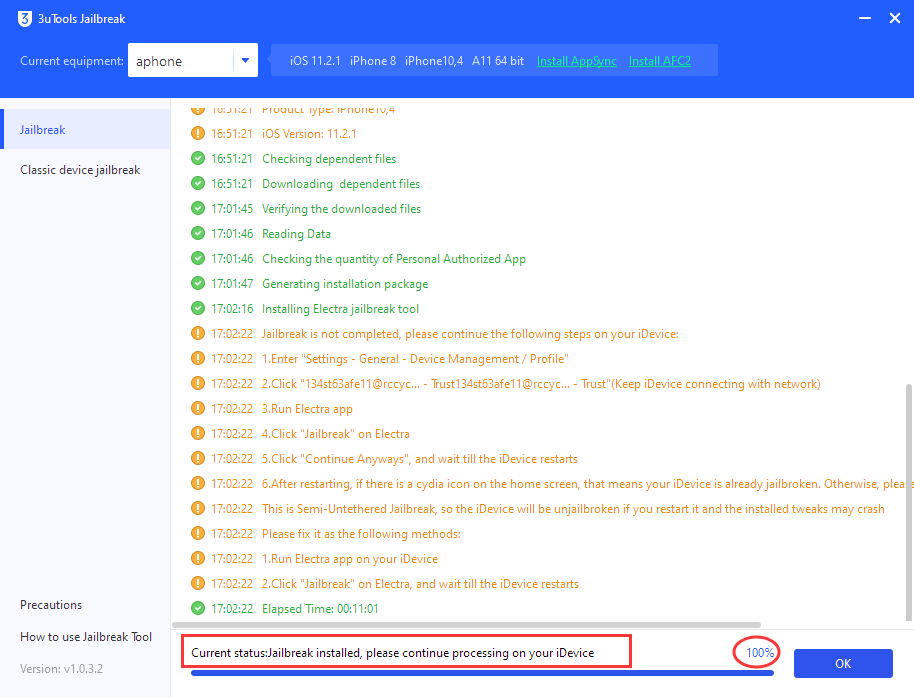Minimize the 3uTools Jailbreak window
Screen dimensions: 914x697
click(x=865, y=19)
